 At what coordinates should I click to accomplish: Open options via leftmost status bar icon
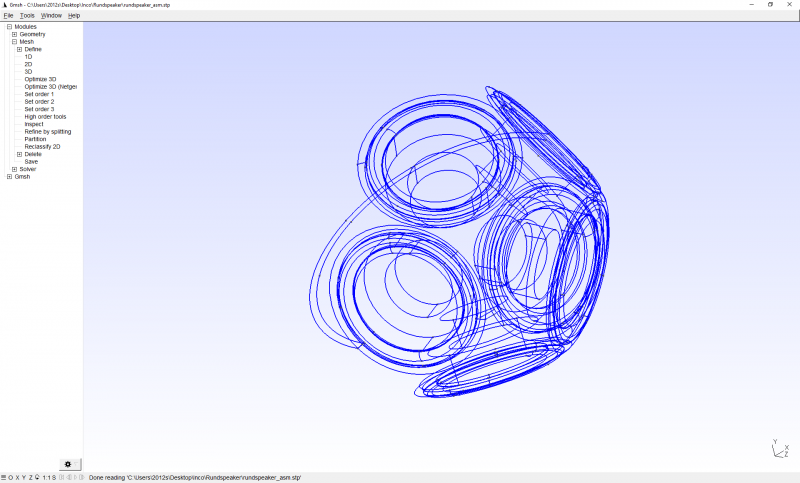coord(4,478)
